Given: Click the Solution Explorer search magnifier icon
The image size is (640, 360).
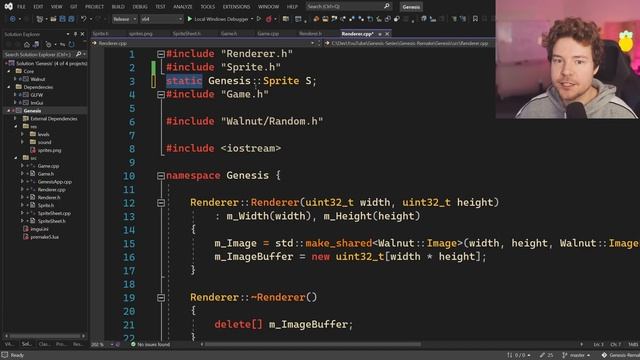Looking at the screenshot, I should click(x=78, y=54).
